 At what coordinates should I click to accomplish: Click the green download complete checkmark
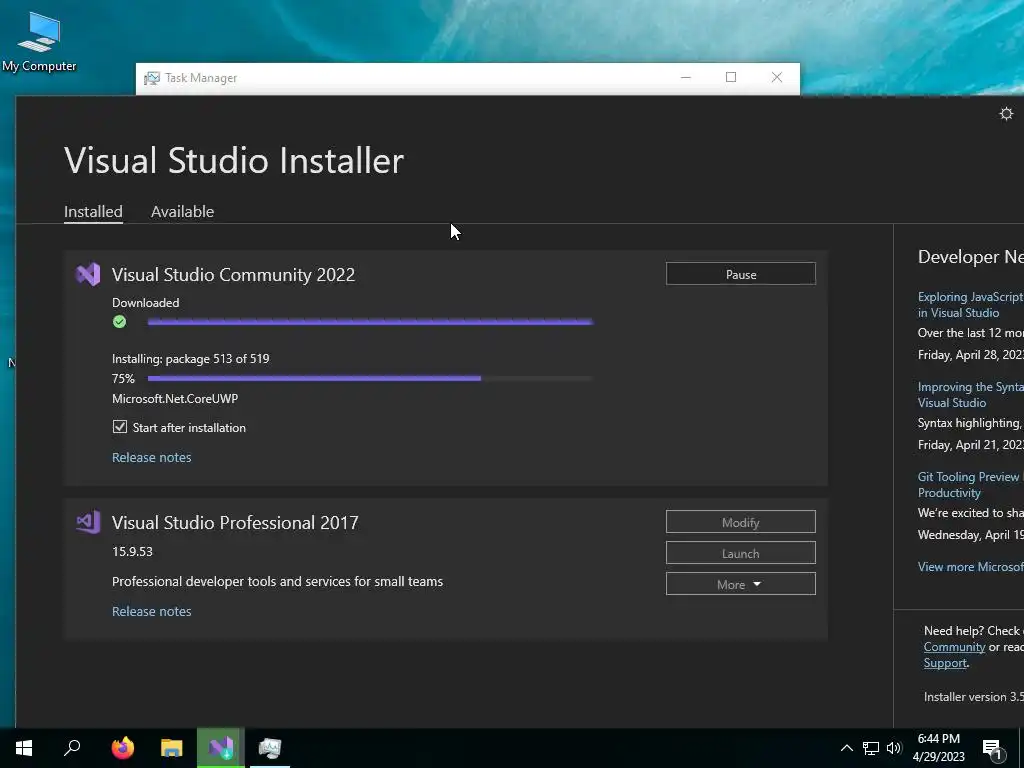pyautogui.click(x=120, y=321)
